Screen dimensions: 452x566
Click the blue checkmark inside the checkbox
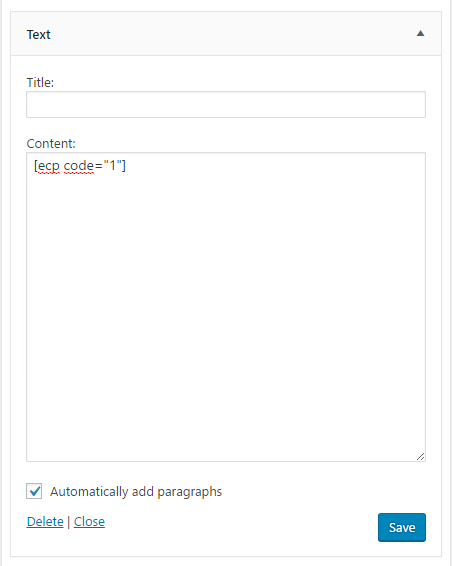[35, 491]
